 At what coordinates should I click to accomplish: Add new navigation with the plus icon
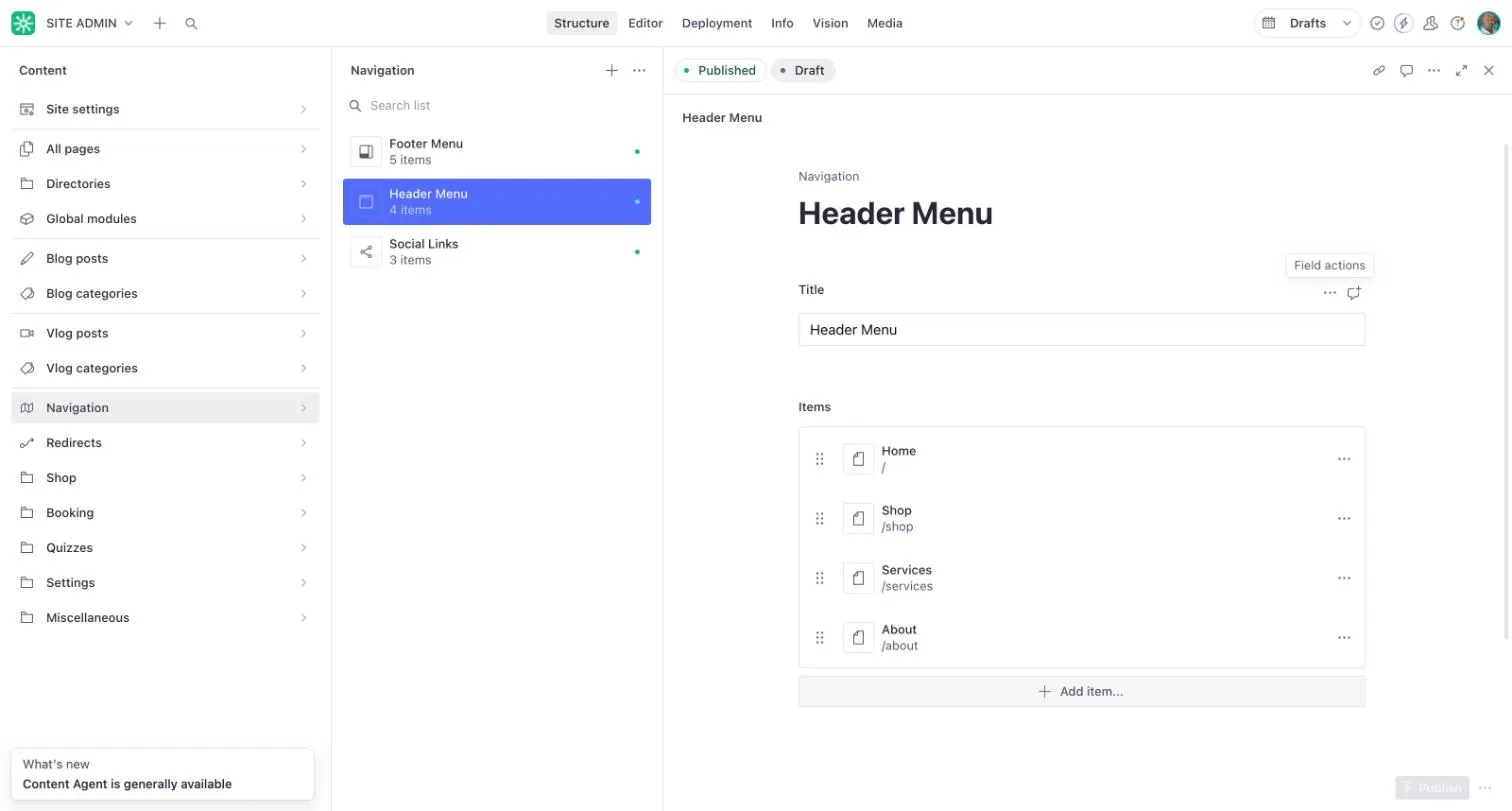[x=612, y=70]
